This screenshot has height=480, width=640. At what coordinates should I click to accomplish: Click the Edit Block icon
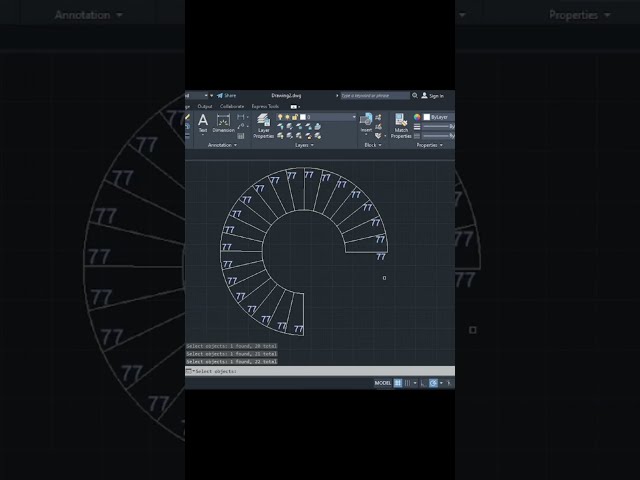coord(378,127)
